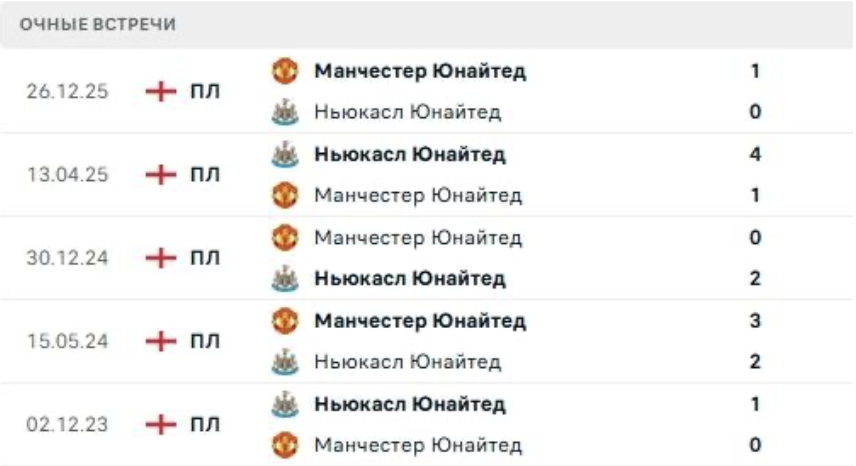
Task: Click Newcastle crest in 13.04.25 match
Action: pos(285,154)
